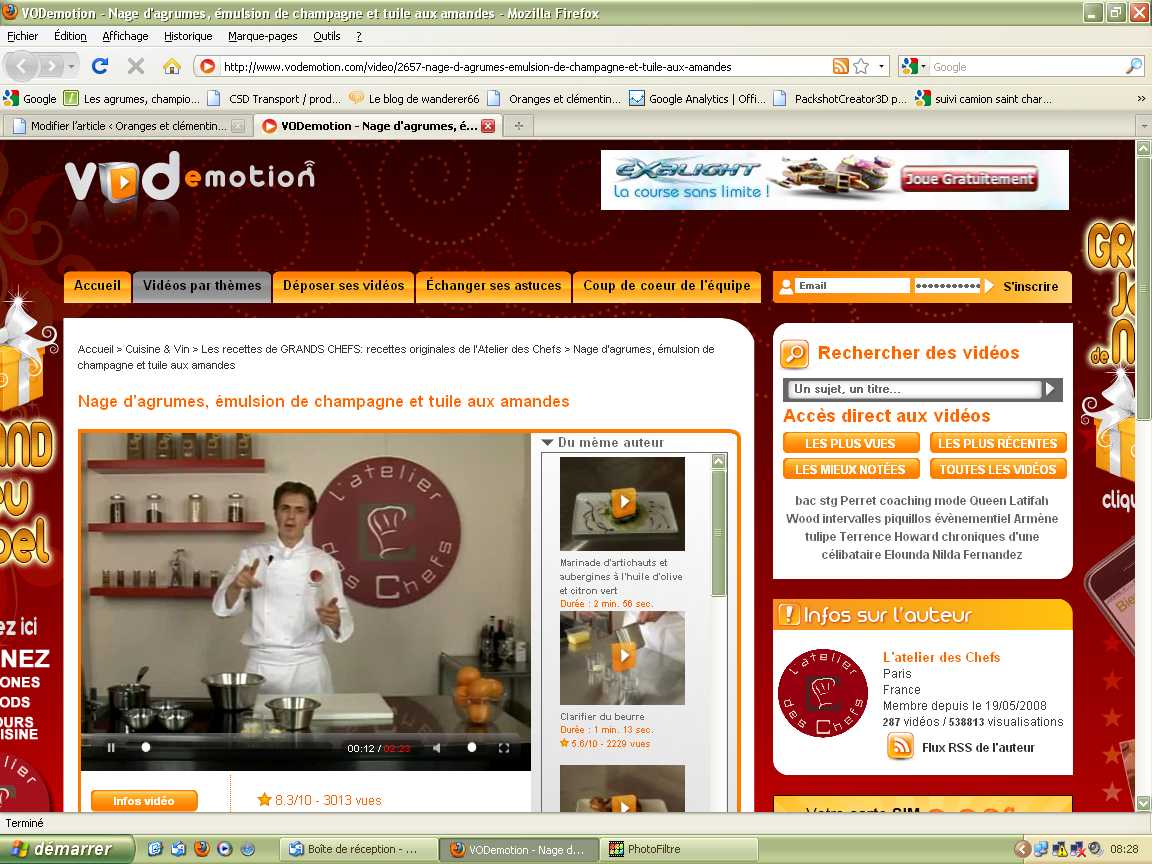Screen dimensions: 1152x864
Task: Click the Email login field
Action: click(x=852, y=286)
